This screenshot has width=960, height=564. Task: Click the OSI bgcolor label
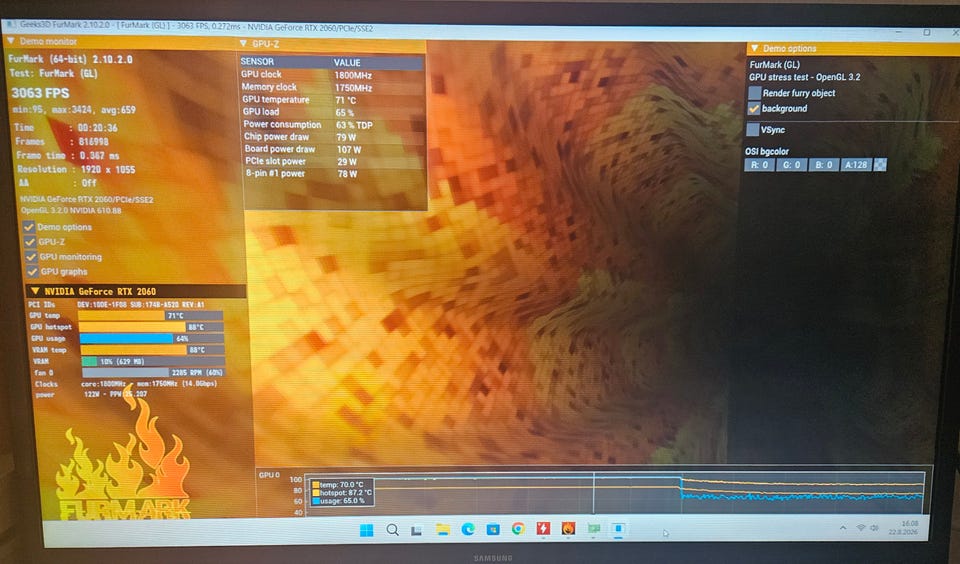coord(767,151)
